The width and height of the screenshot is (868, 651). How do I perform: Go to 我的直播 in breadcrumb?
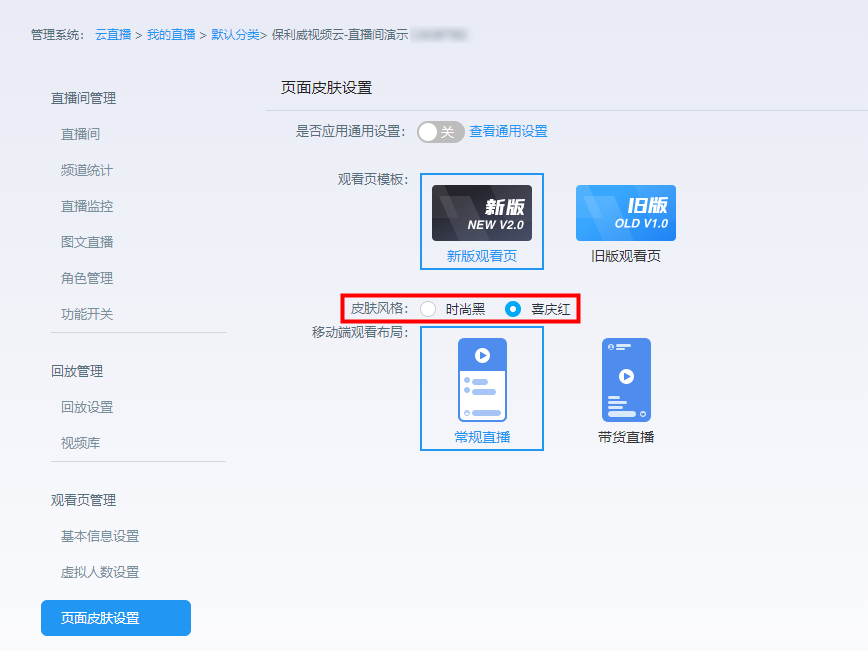pos(171,35)
